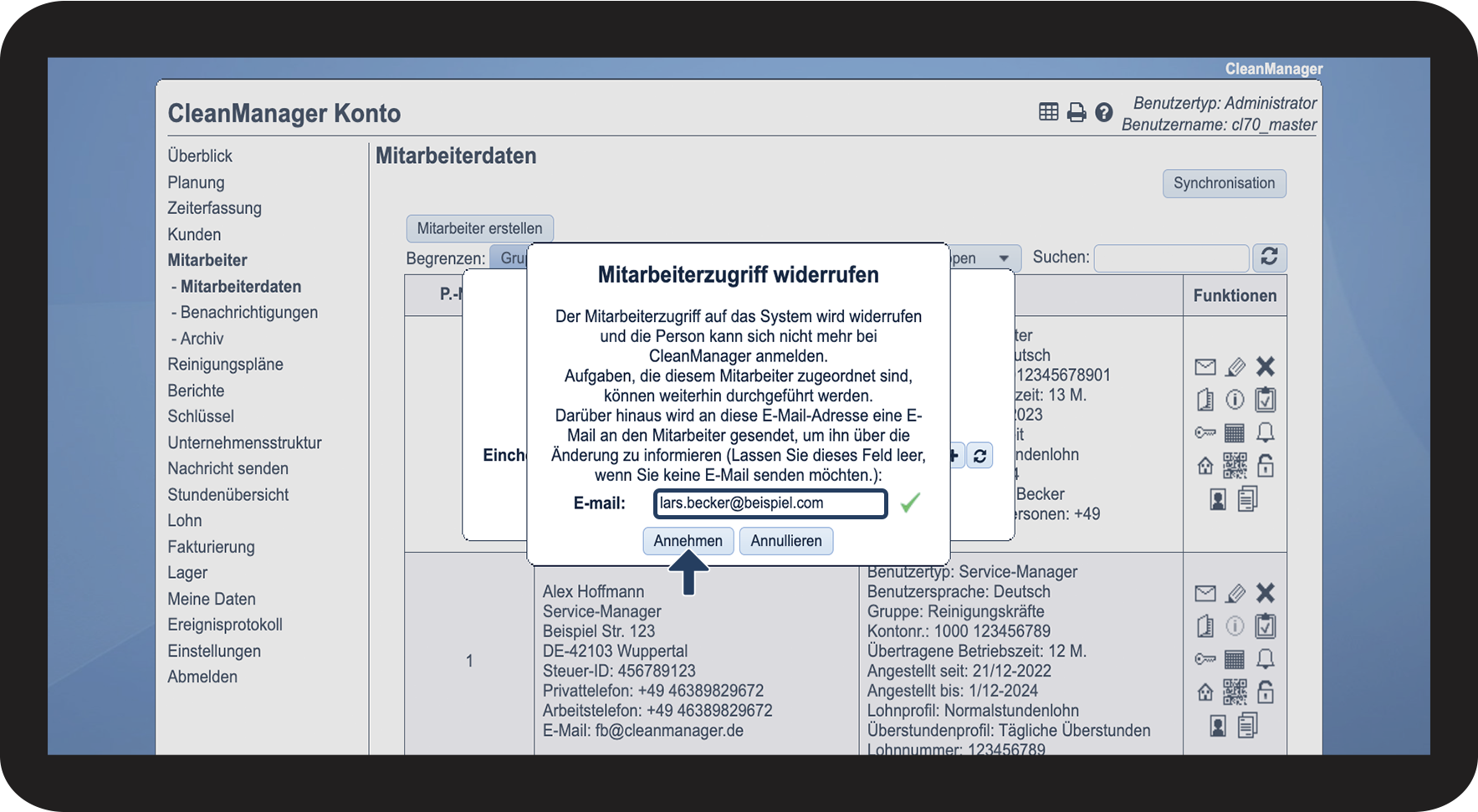
Task: Click the table grid icon in the header
Action: click(1048, 112)
